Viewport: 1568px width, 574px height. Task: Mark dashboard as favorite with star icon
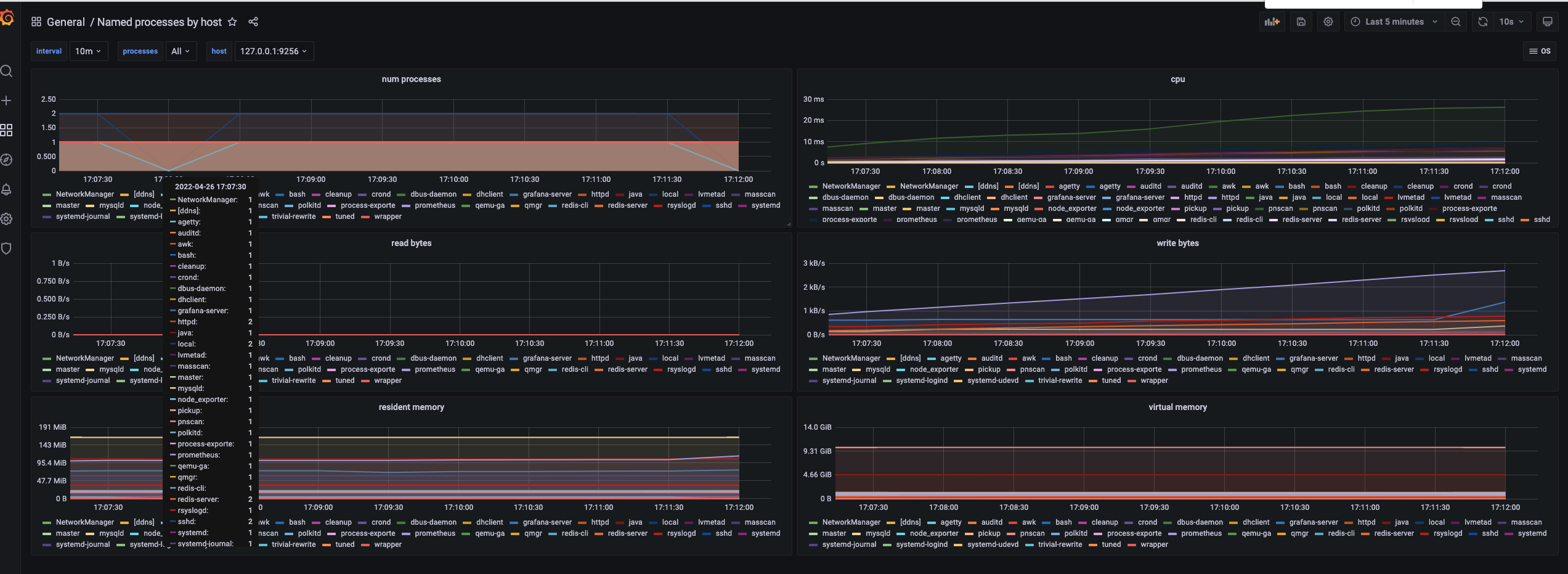click(x=232, y=22)
